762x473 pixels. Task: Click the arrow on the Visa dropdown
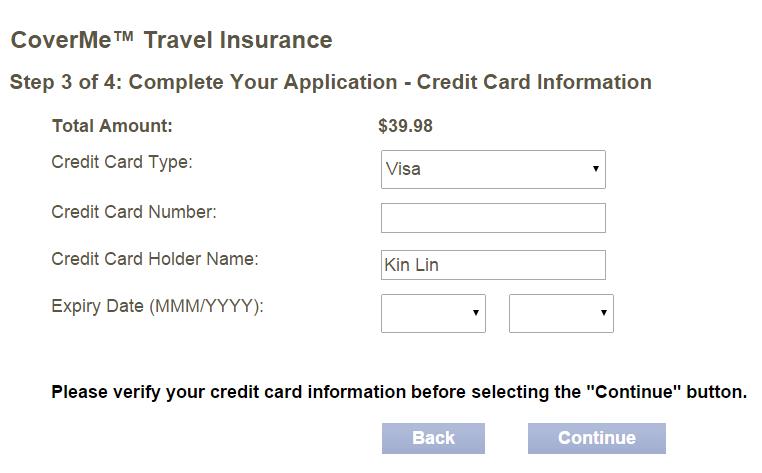click(x=596, y=169)
